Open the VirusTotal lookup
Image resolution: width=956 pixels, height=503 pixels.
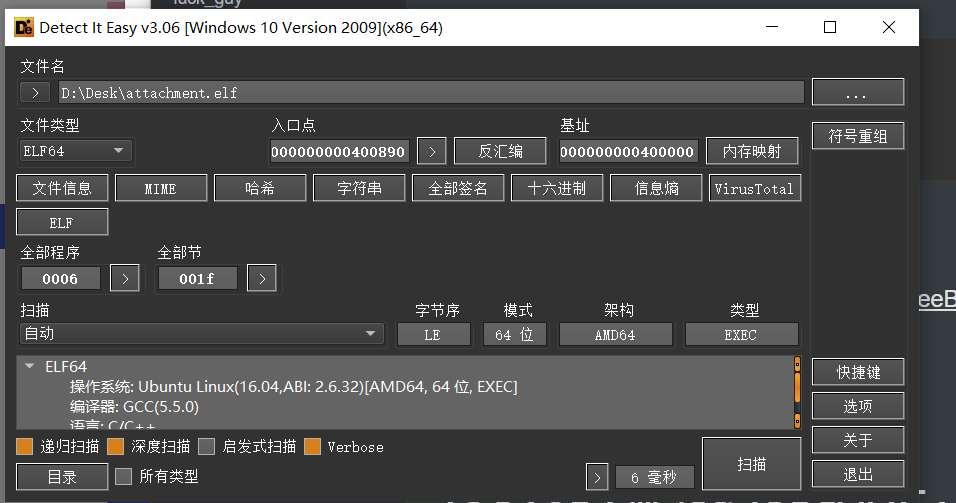click(754, 188)
